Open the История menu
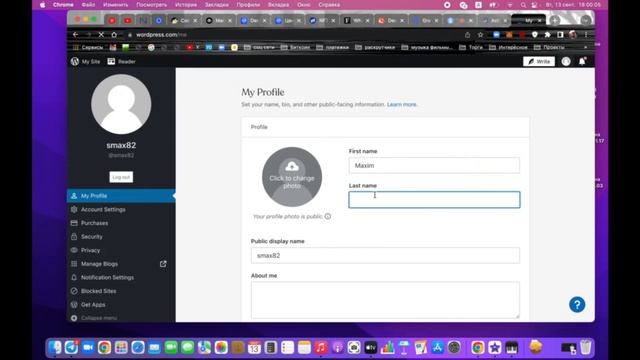Viewport: 640px width, 360px height. 186,5
